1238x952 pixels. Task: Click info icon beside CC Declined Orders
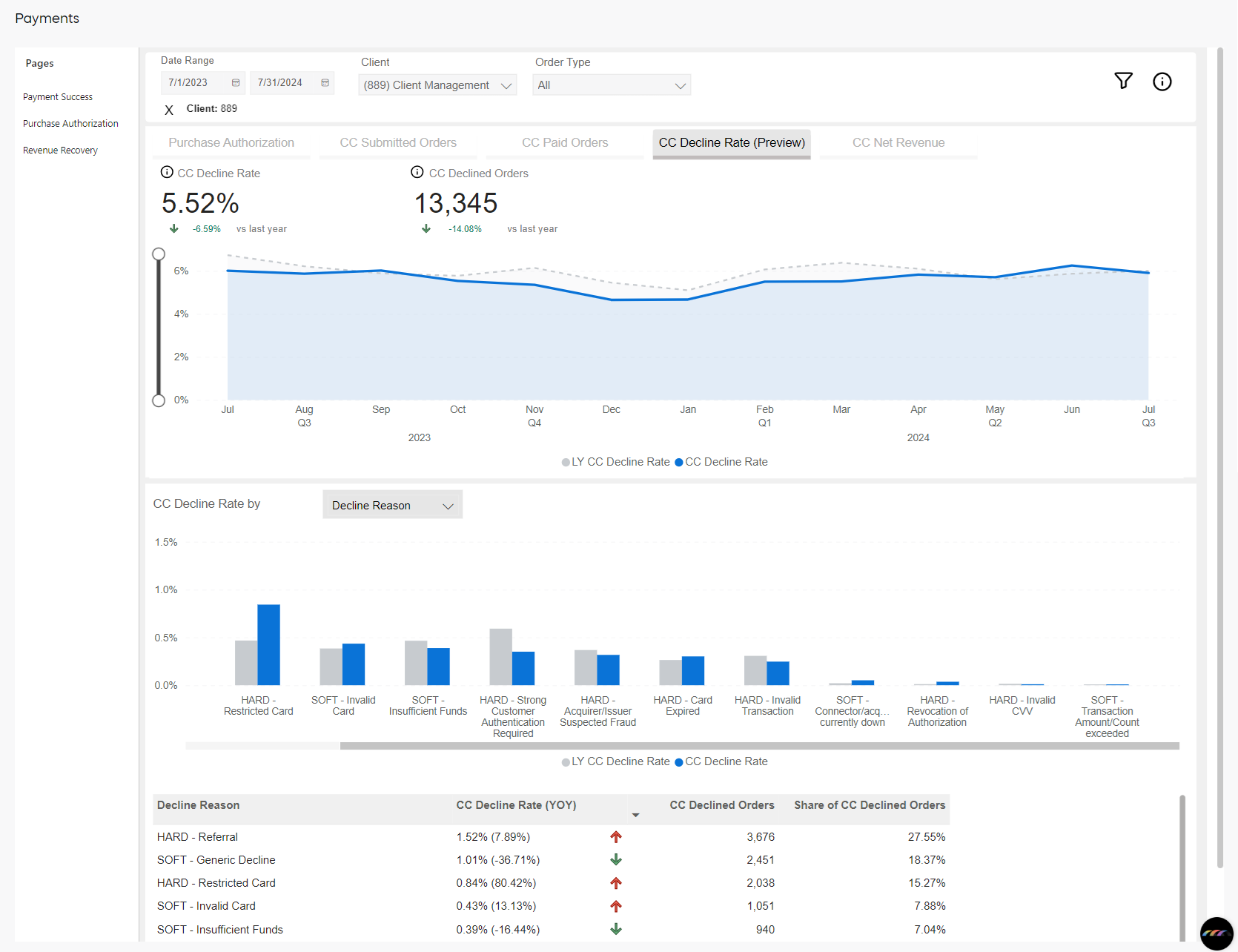417,172
